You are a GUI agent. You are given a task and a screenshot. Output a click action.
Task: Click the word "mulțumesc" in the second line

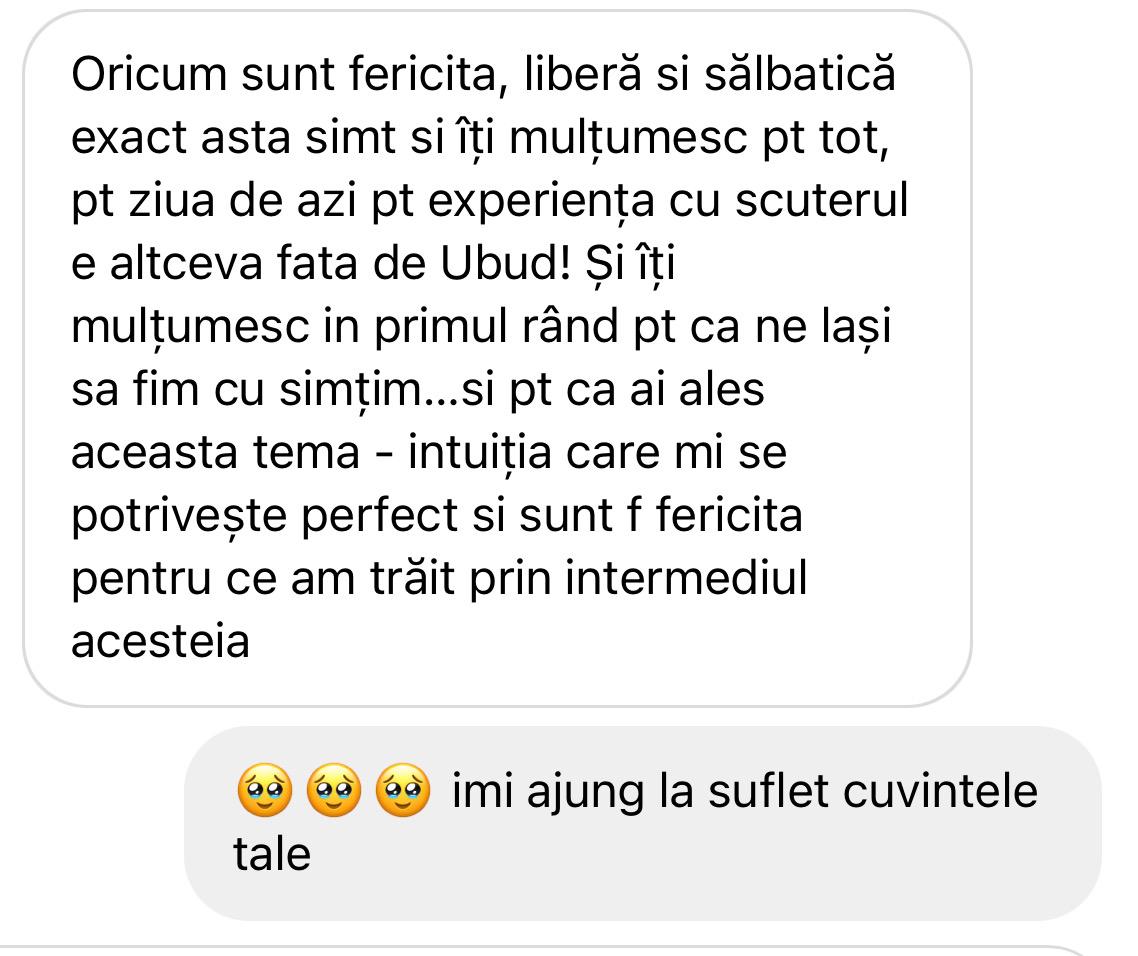(628, 137)
